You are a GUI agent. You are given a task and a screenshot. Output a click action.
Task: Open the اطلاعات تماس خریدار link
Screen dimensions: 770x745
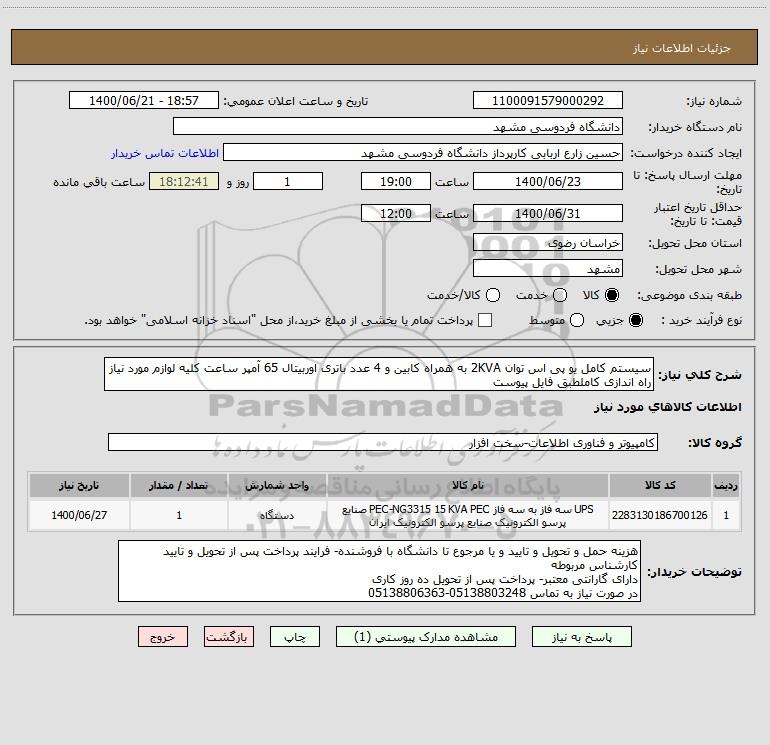pos(165,153)
